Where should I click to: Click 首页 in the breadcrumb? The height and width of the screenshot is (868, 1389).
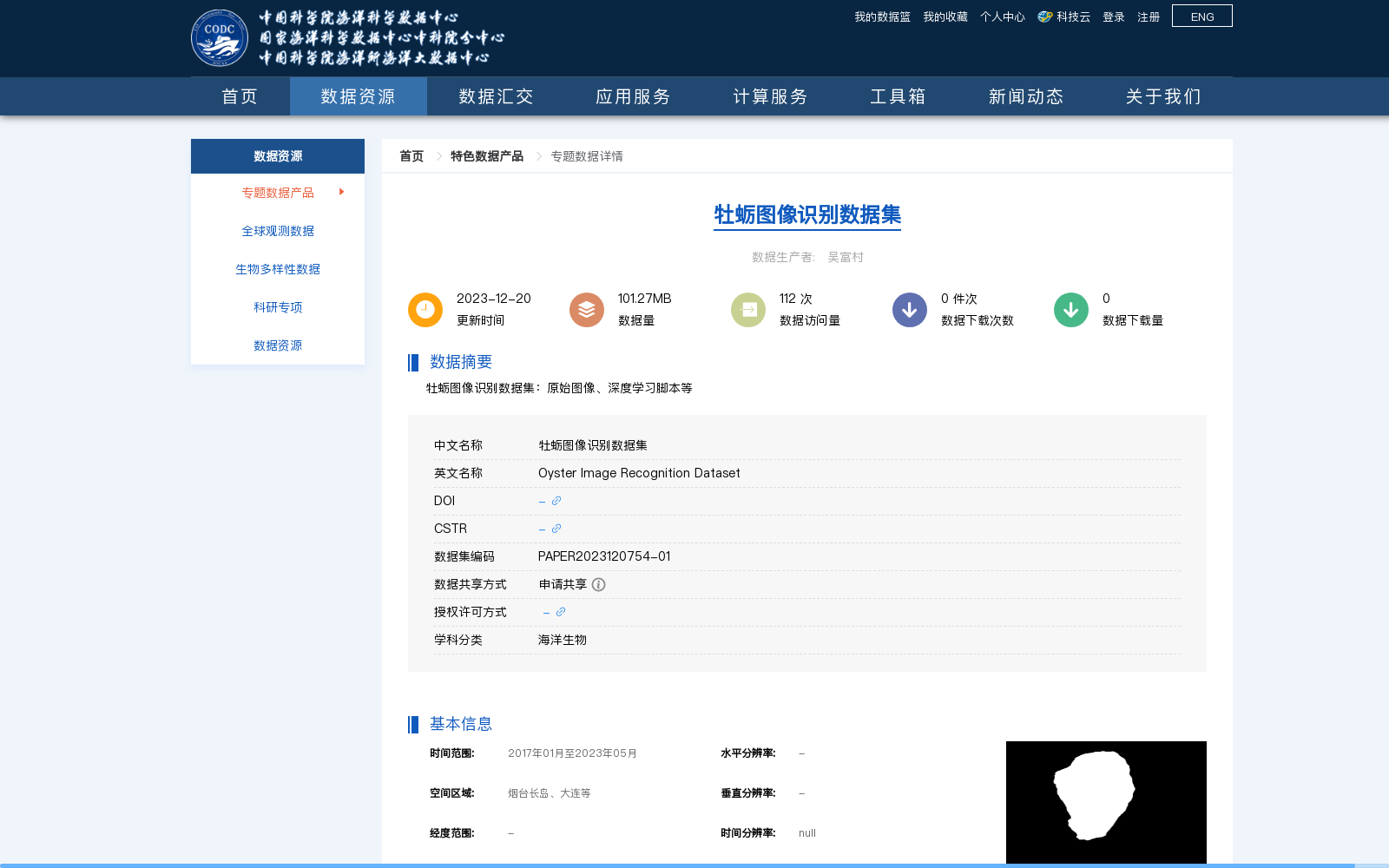pyautogui.click(x=411, y=156)
